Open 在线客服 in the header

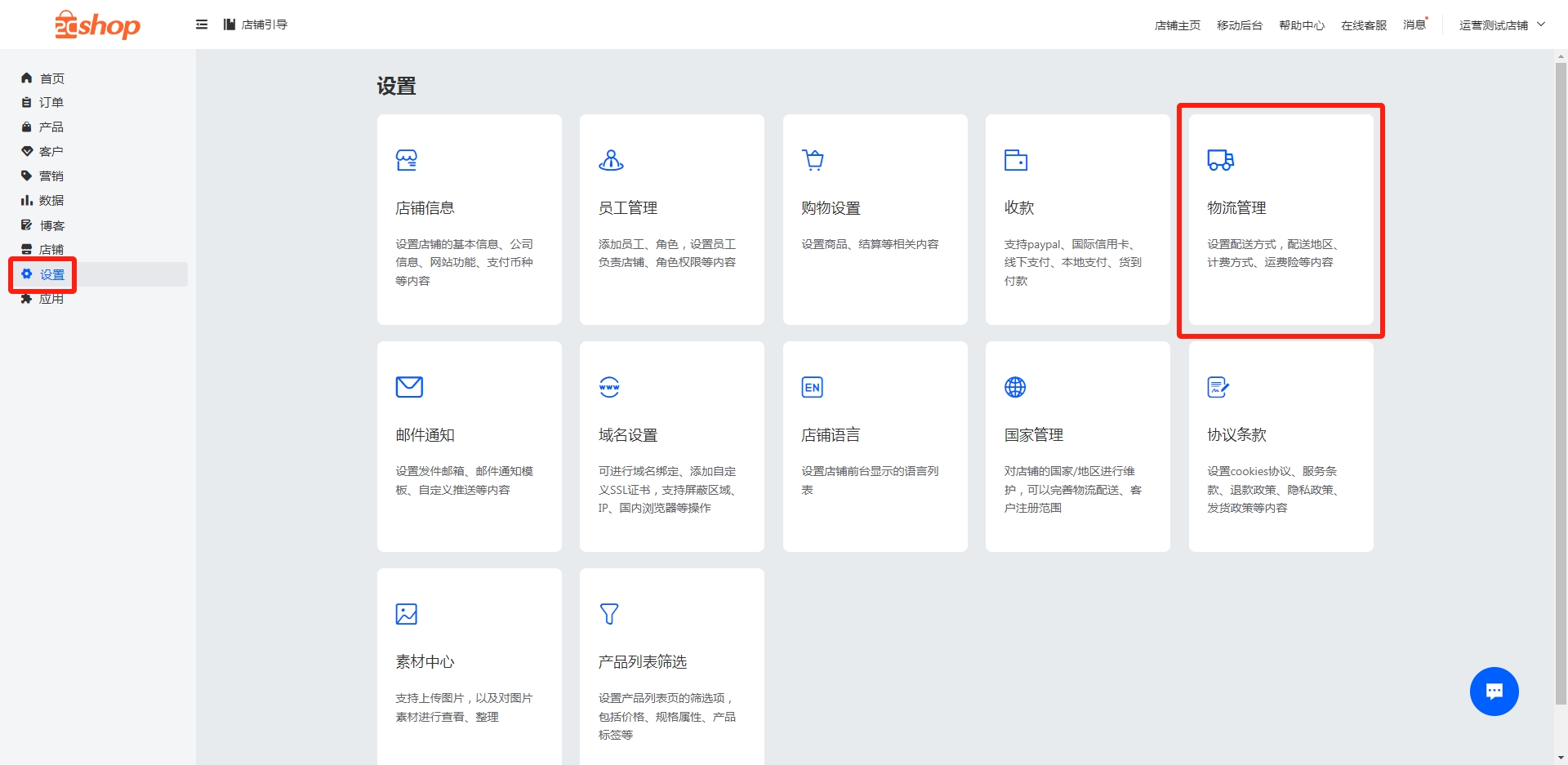(x=1364, y=25)
